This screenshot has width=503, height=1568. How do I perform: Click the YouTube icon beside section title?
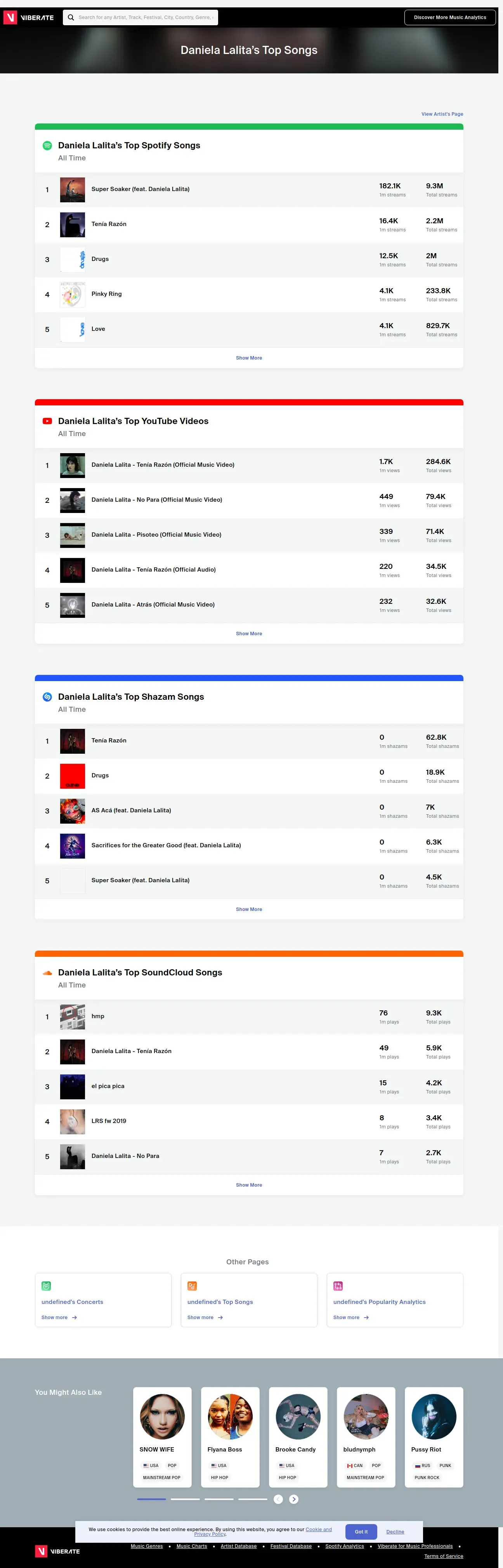[47, 421]
